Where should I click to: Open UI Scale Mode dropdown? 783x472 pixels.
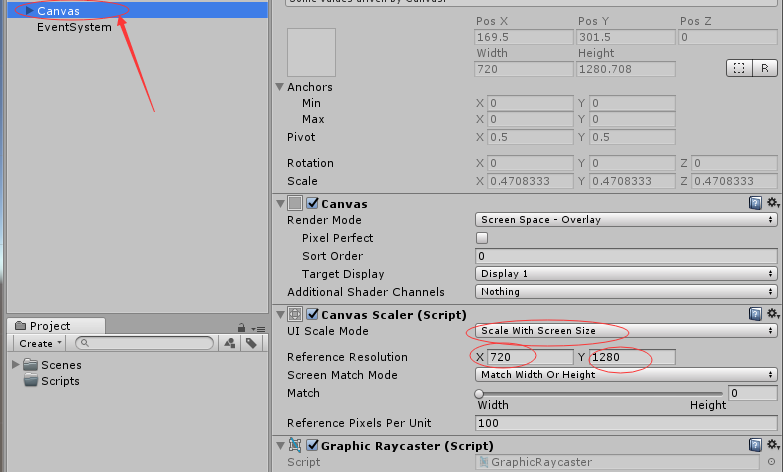(x=626, y=331)
